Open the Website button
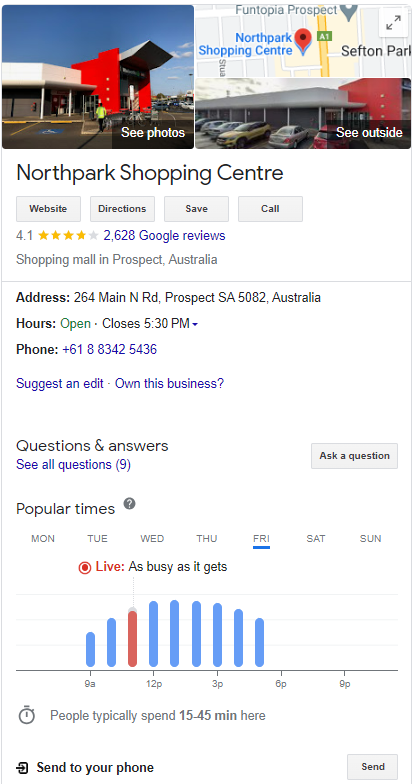The image size is (415, 784). (48, 209)
